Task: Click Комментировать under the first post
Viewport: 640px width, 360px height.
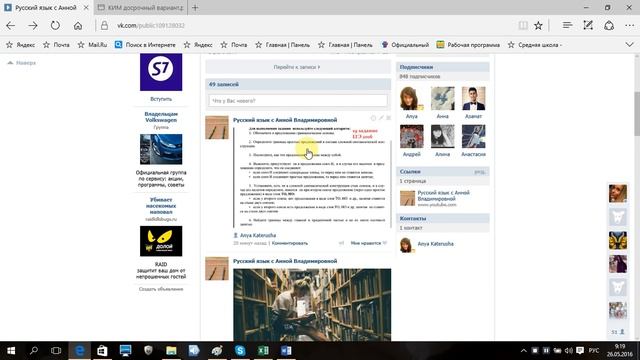Action: (x=290, y=243)
